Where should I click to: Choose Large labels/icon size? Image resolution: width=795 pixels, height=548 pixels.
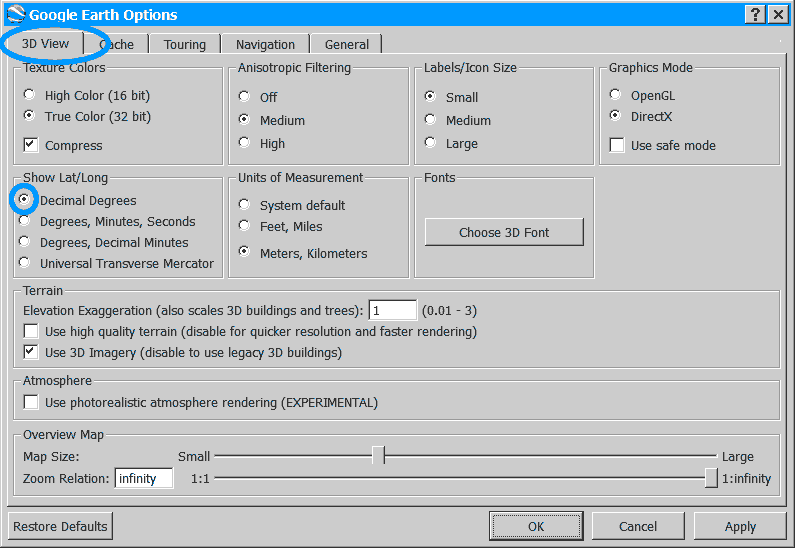click(x=430, y=143)
